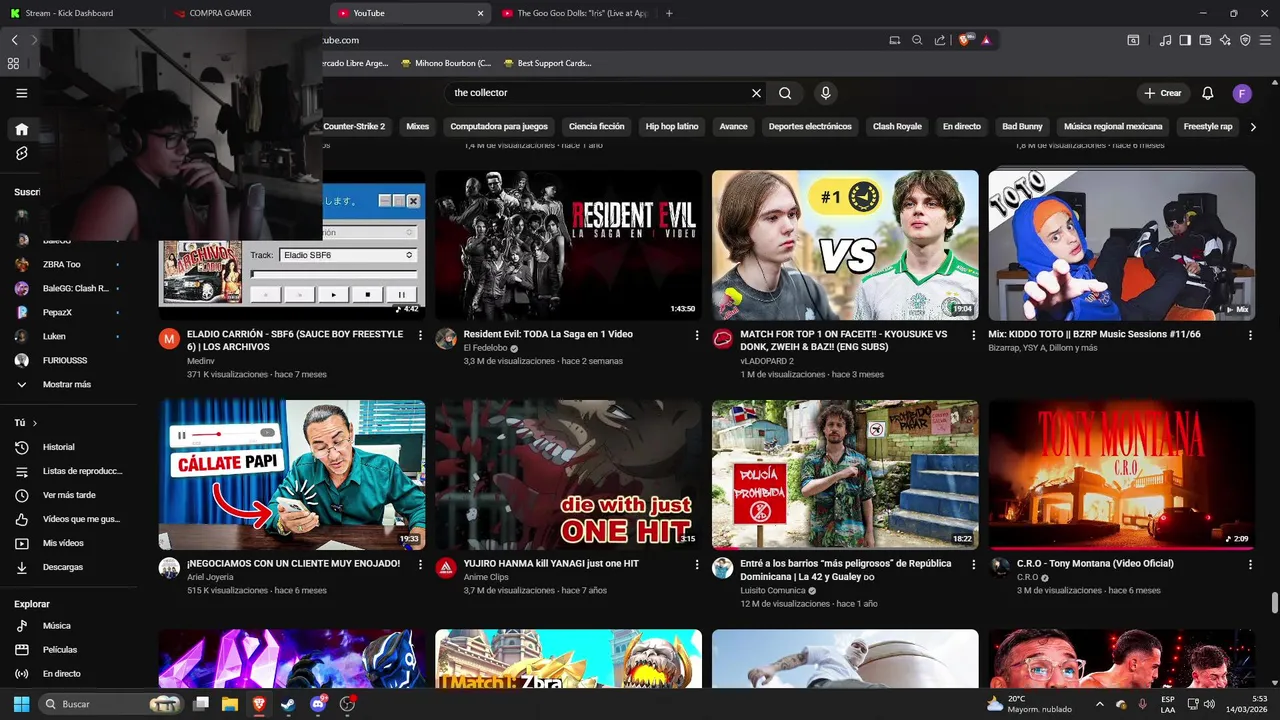Open Resident Evil saga video thumbnail
Image resolution: width=1280 pixels, height=720 pixels.
point(568,245)
